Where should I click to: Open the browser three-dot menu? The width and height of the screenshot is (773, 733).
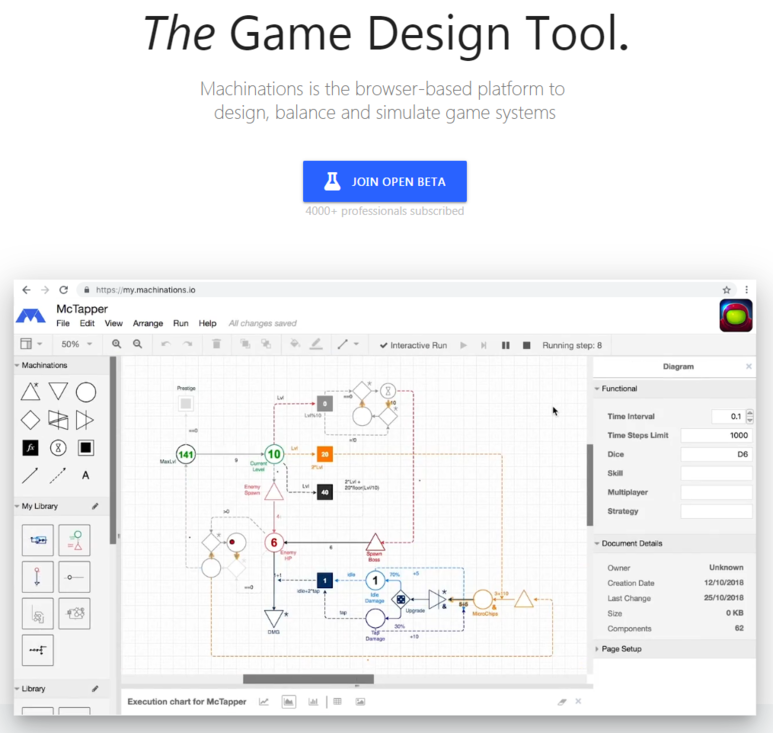[746, 290]
